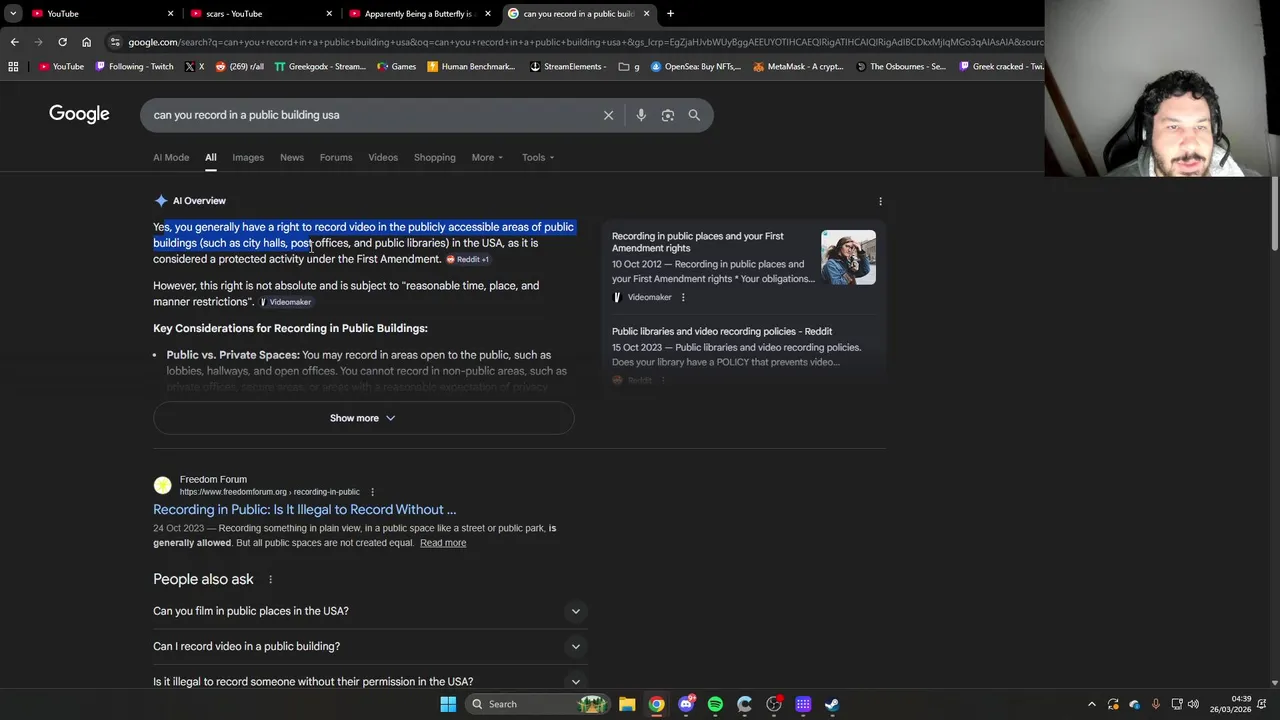Switch to the 'scars - YouTube' tab

click(260, 14)
